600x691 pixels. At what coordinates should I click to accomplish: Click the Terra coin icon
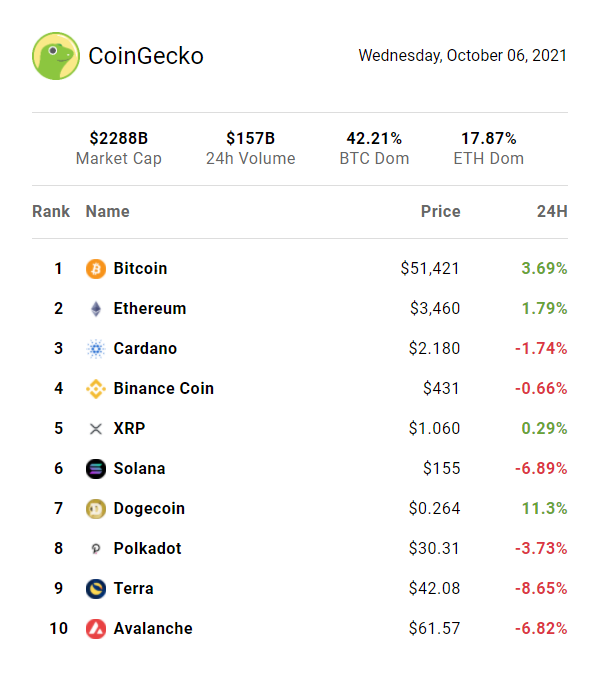coord(96,589)
